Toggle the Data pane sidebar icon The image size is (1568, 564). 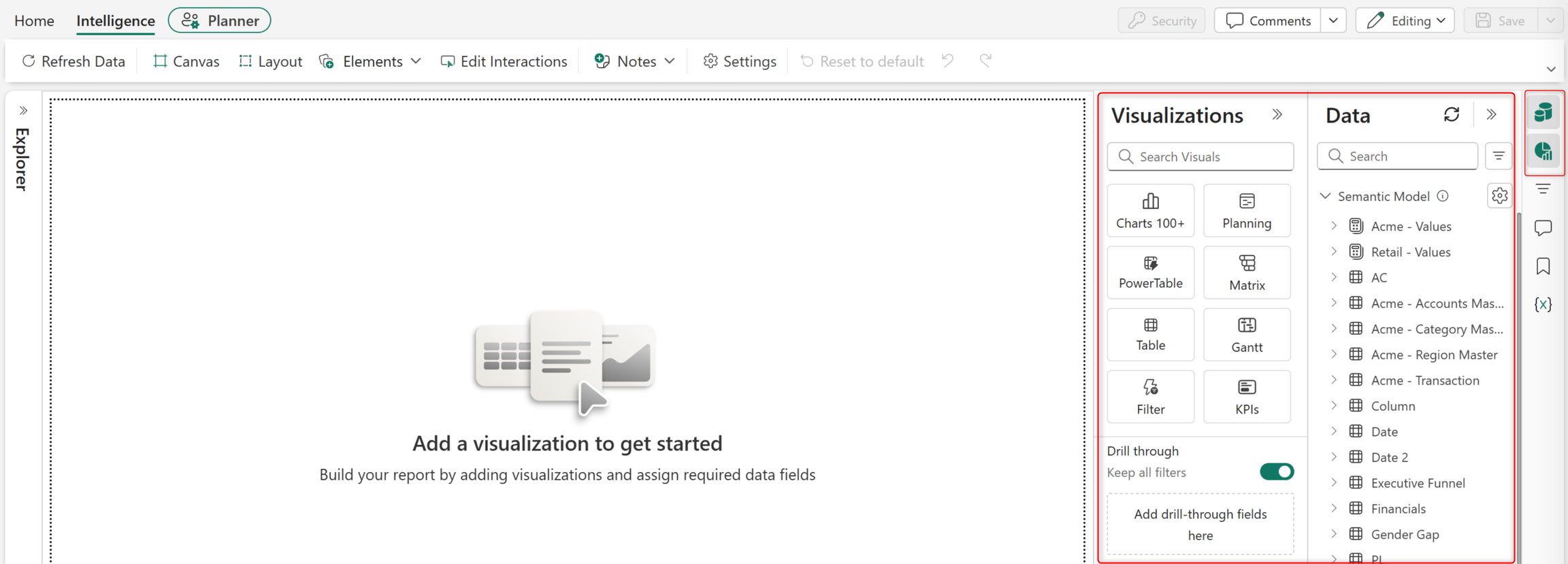pyautogui.click(x=1543, y=112)
